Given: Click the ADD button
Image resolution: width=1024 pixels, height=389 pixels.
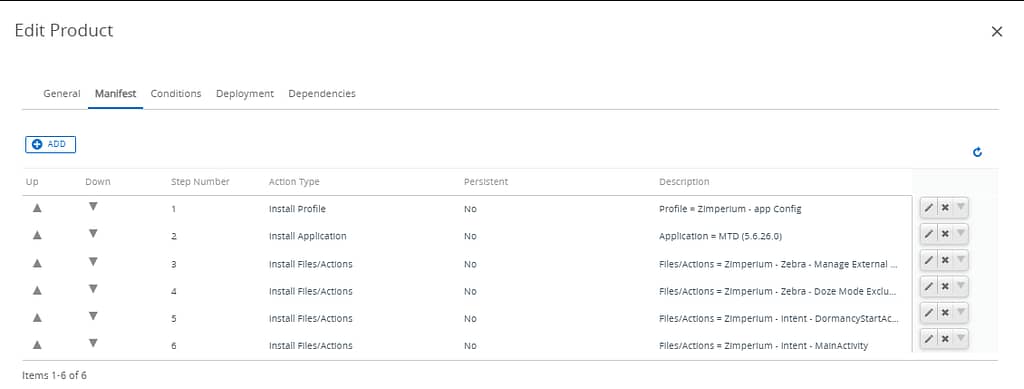Looking at the screenshot, I should [x=50, y=144].
